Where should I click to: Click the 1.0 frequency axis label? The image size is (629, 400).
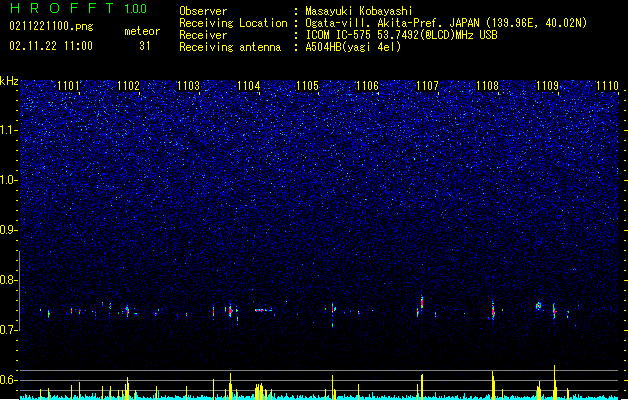9,180
